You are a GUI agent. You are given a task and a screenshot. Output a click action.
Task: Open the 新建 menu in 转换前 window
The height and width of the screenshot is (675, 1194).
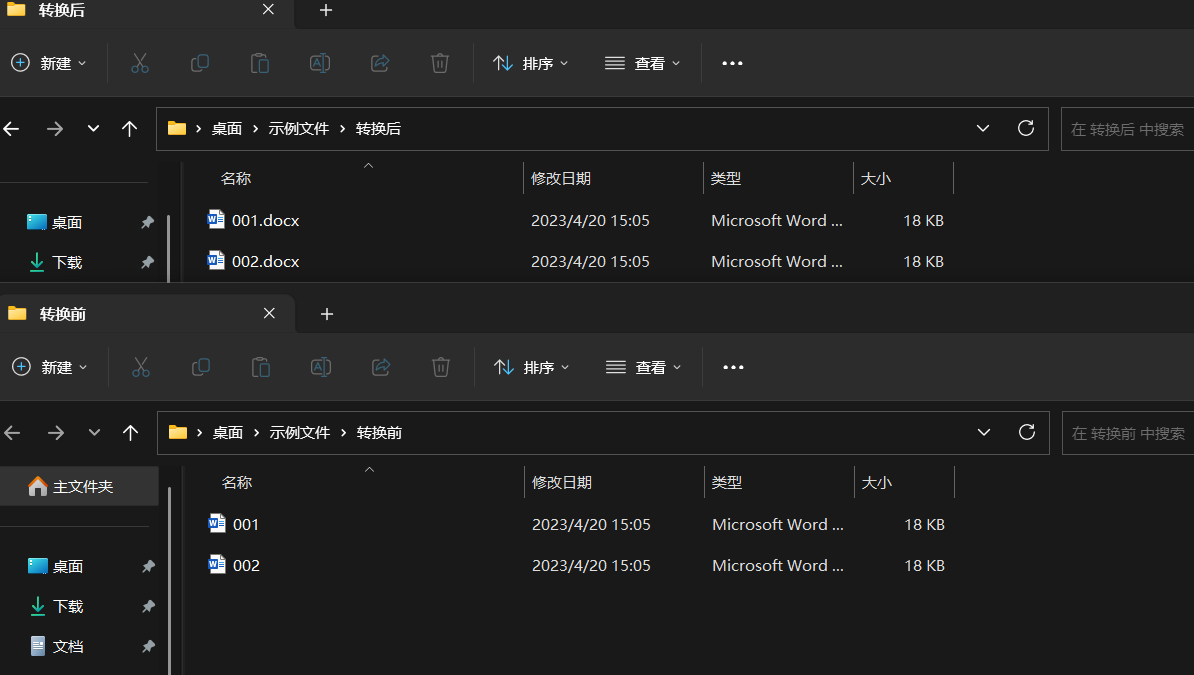point(50,367)
